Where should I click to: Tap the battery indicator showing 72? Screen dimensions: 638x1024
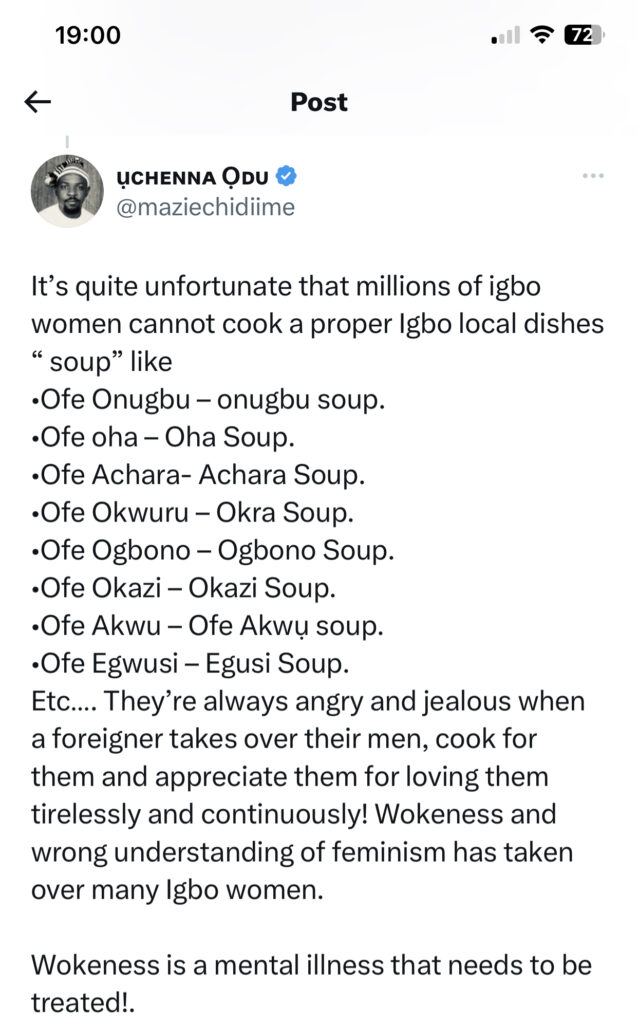coord(583,35)
